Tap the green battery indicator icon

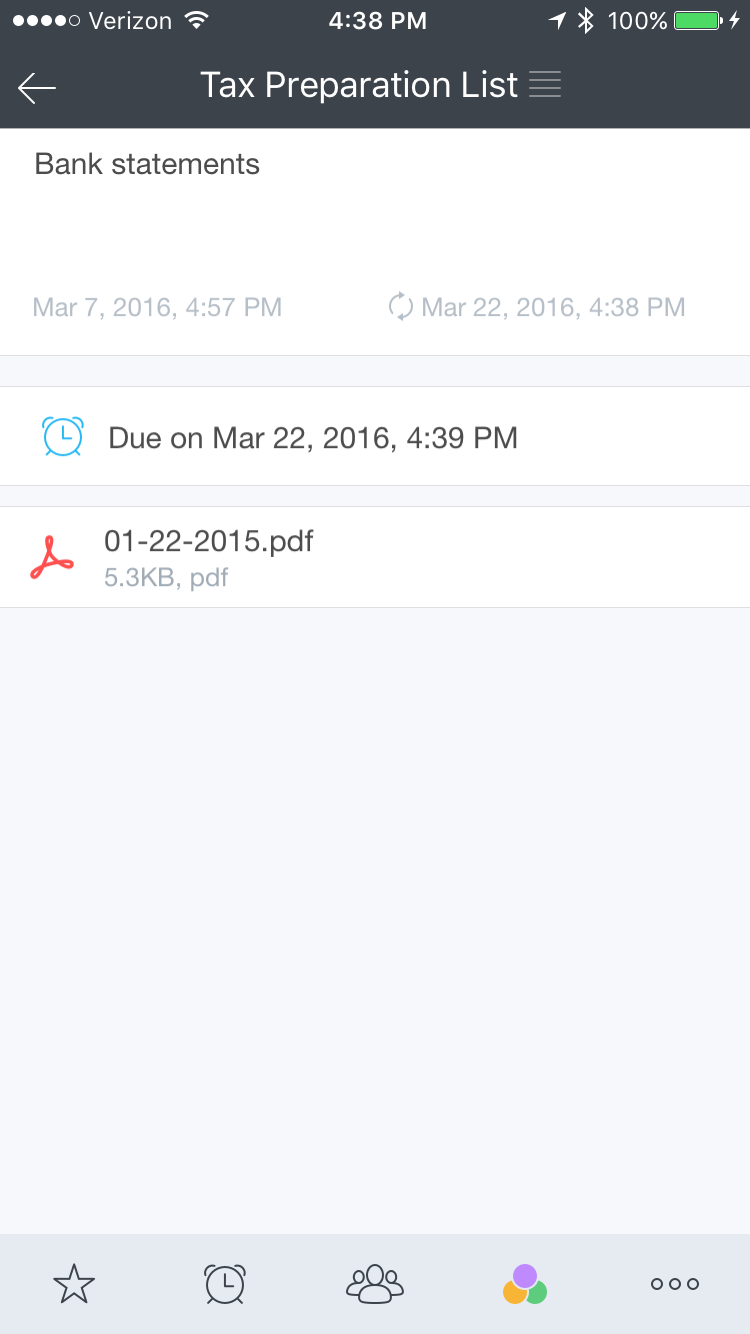[x=698, y=21]
